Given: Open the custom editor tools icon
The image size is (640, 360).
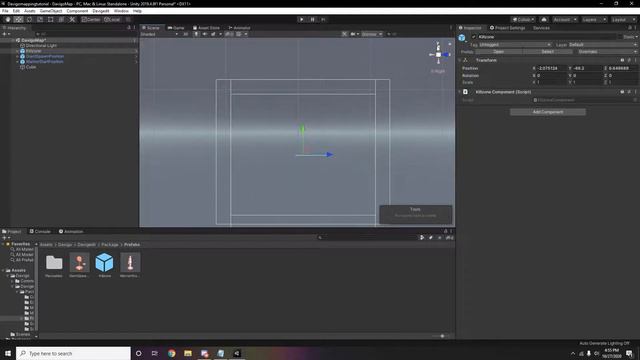Looking at the screenshot, I should point(72,19).
